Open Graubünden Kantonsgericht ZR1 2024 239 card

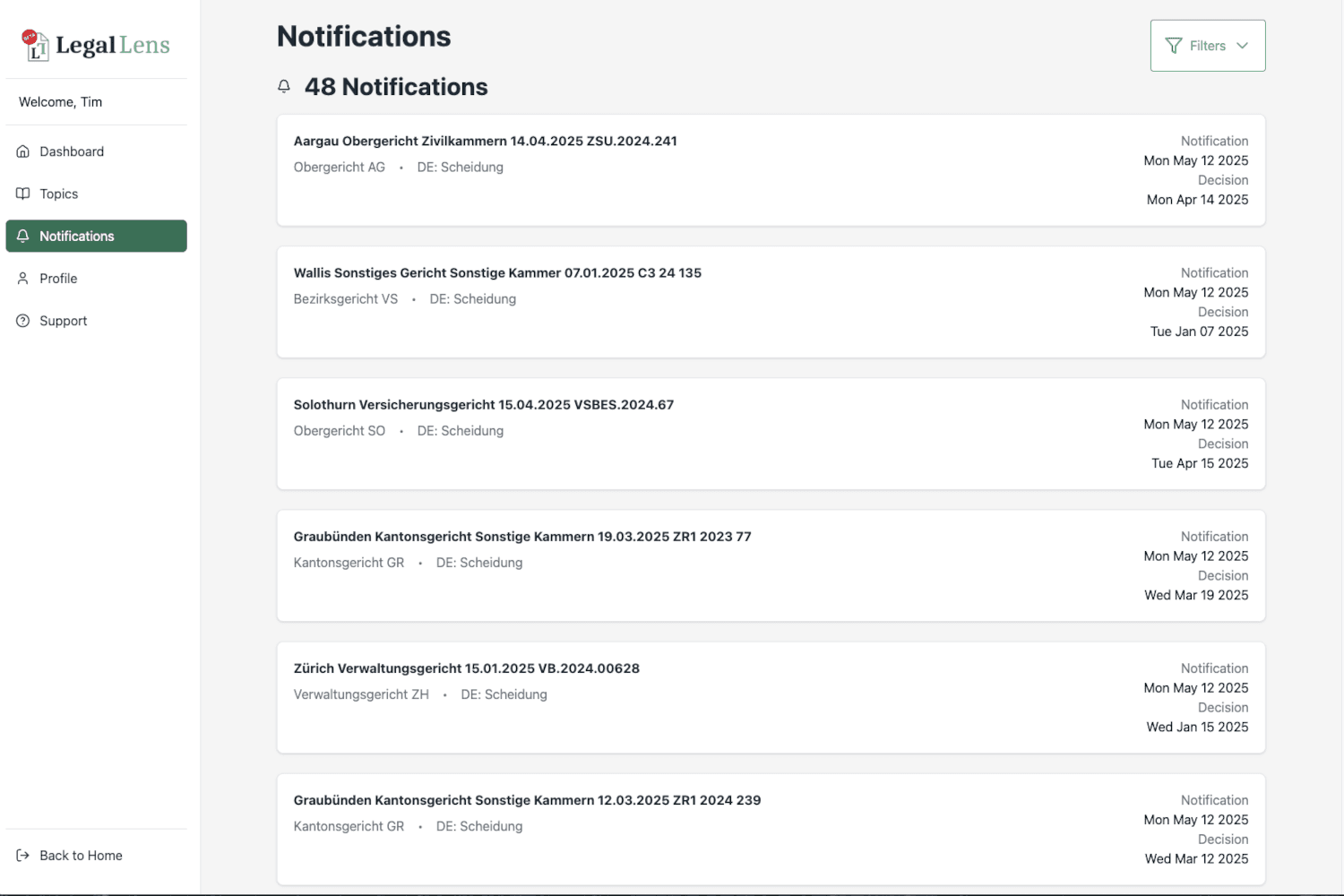tap(771, 829)
